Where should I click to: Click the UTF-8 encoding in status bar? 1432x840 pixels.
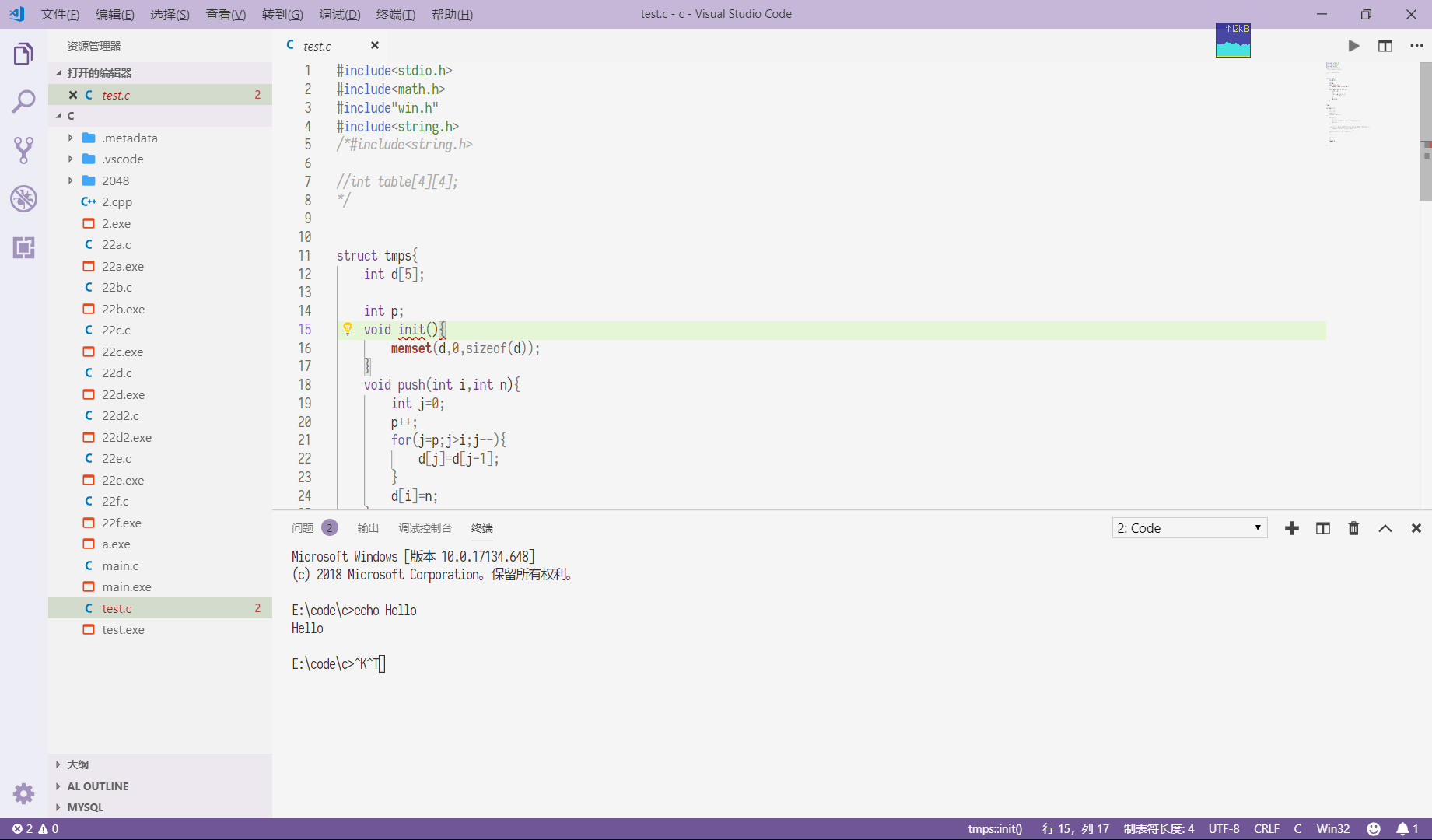[x=1224, y=829]
